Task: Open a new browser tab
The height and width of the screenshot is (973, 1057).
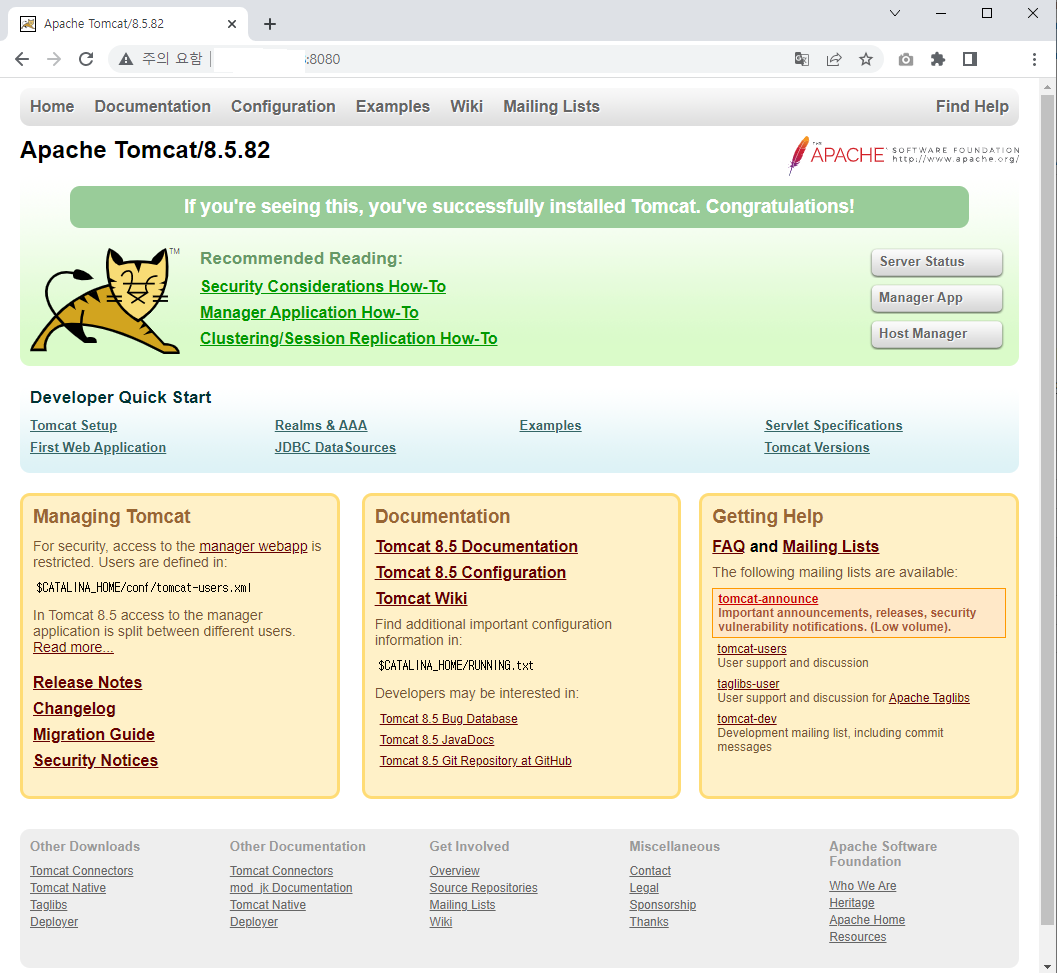Action: tap(270, 24)
